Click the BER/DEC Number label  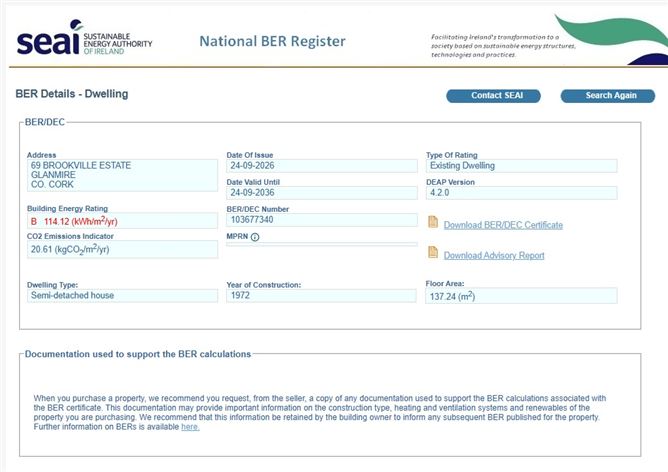tap(258, 209)
